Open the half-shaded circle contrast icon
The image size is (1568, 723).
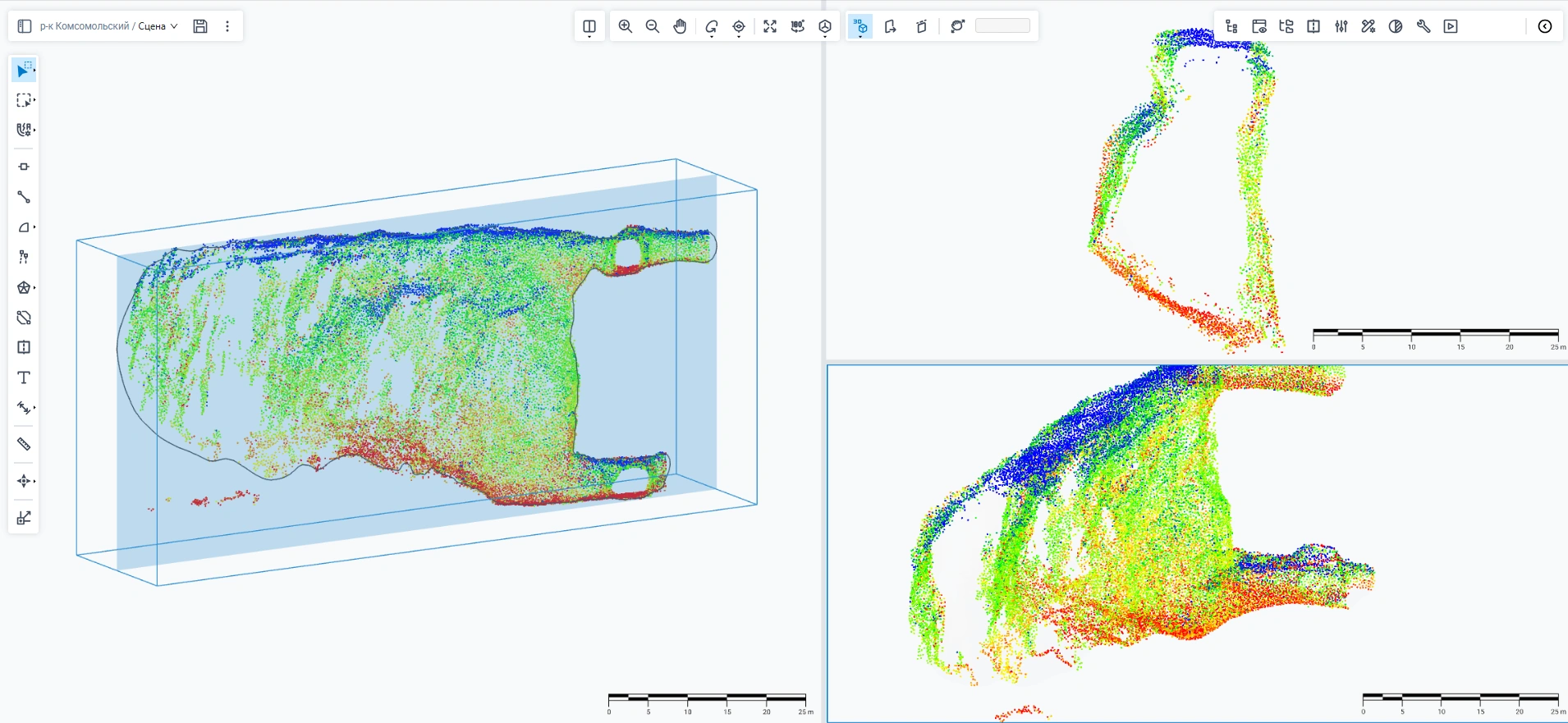pos(1396,26)
